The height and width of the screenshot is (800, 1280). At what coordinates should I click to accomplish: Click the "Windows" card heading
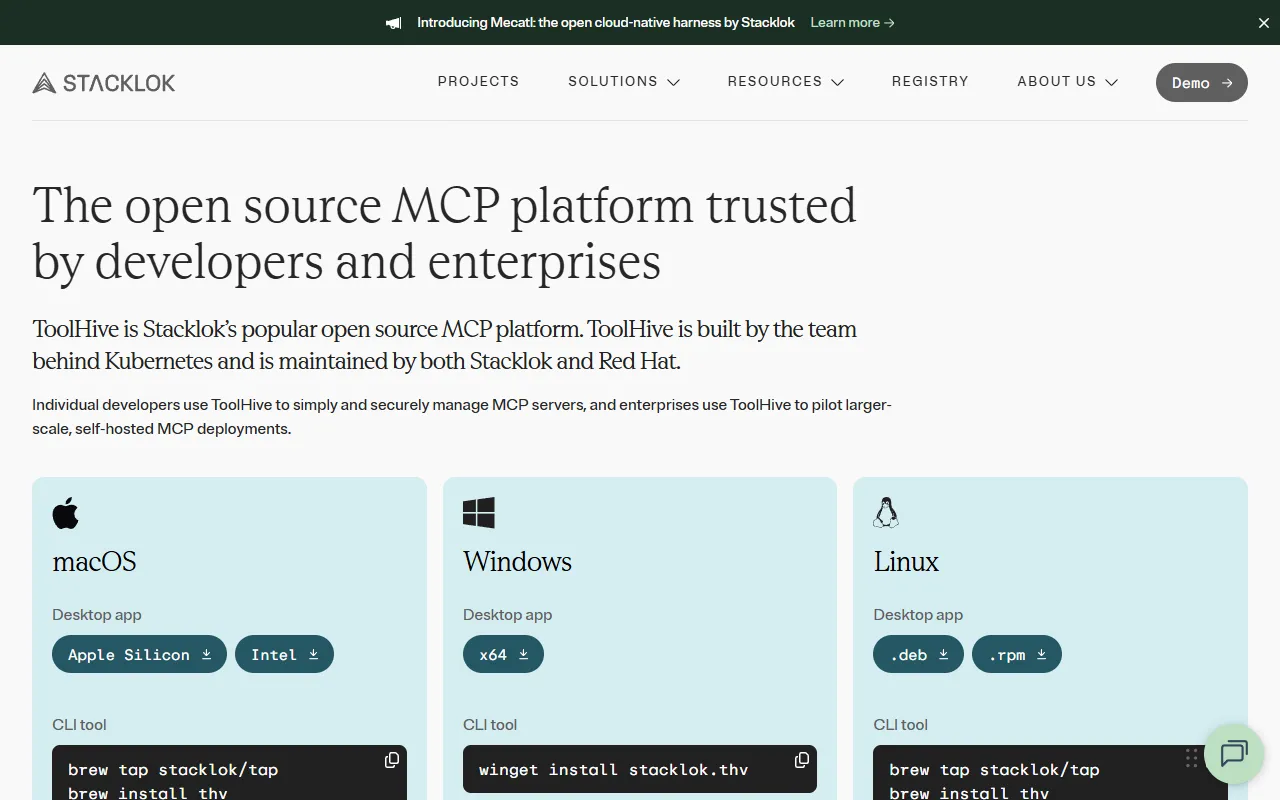(517, 562)
